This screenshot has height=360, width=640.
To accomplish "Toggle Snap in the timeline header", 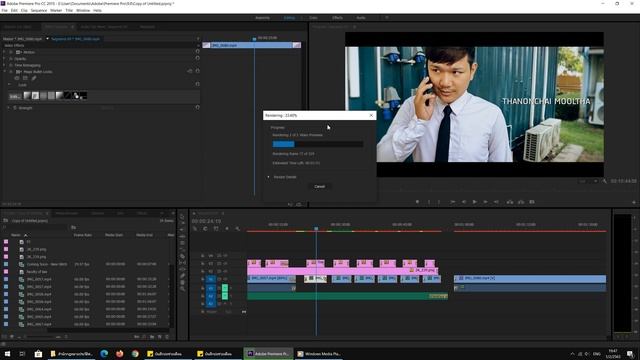I will (205, 229).
